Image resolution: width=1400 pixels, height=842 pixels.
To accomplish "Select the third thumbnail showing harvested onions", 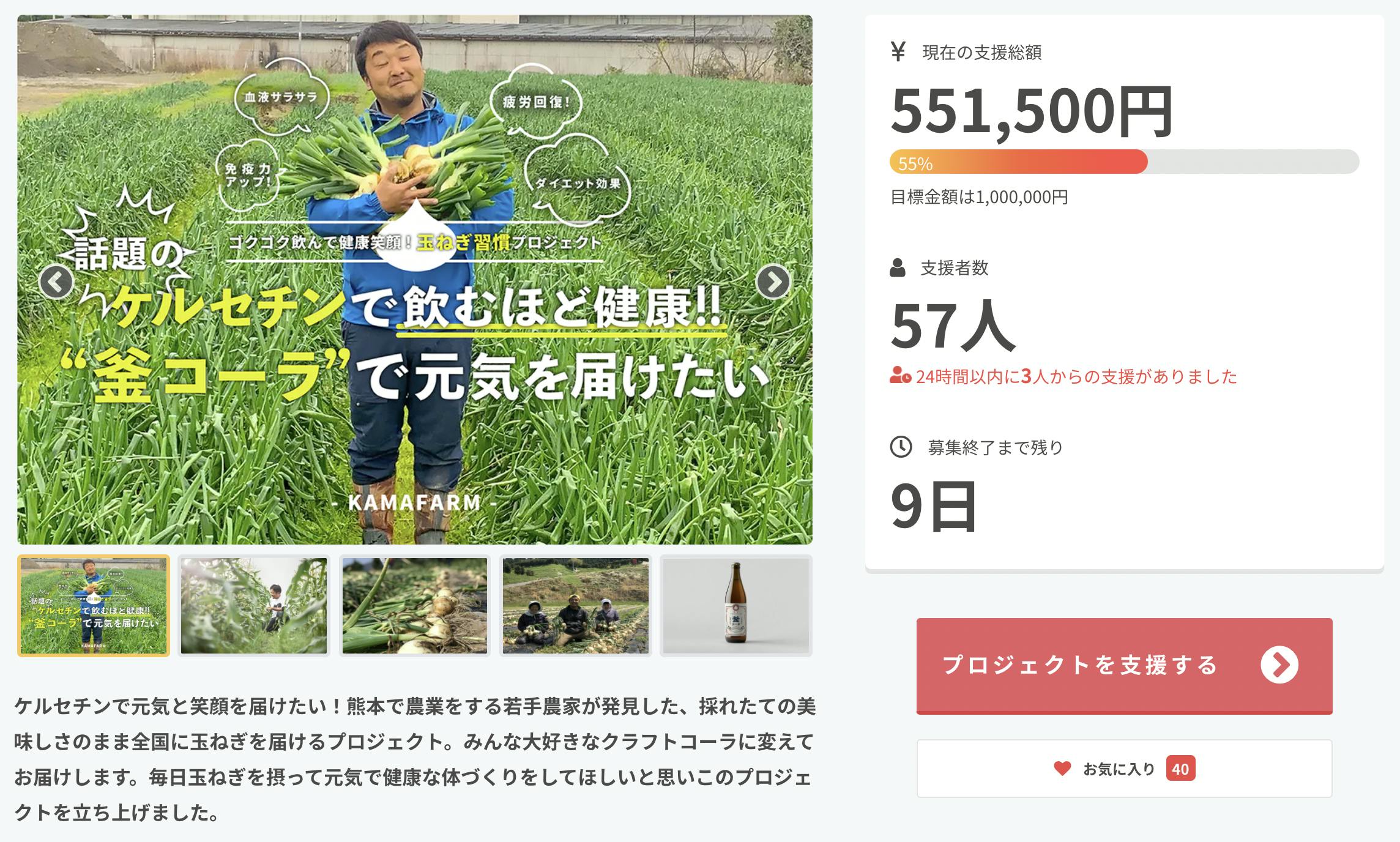I will [415, 606].
